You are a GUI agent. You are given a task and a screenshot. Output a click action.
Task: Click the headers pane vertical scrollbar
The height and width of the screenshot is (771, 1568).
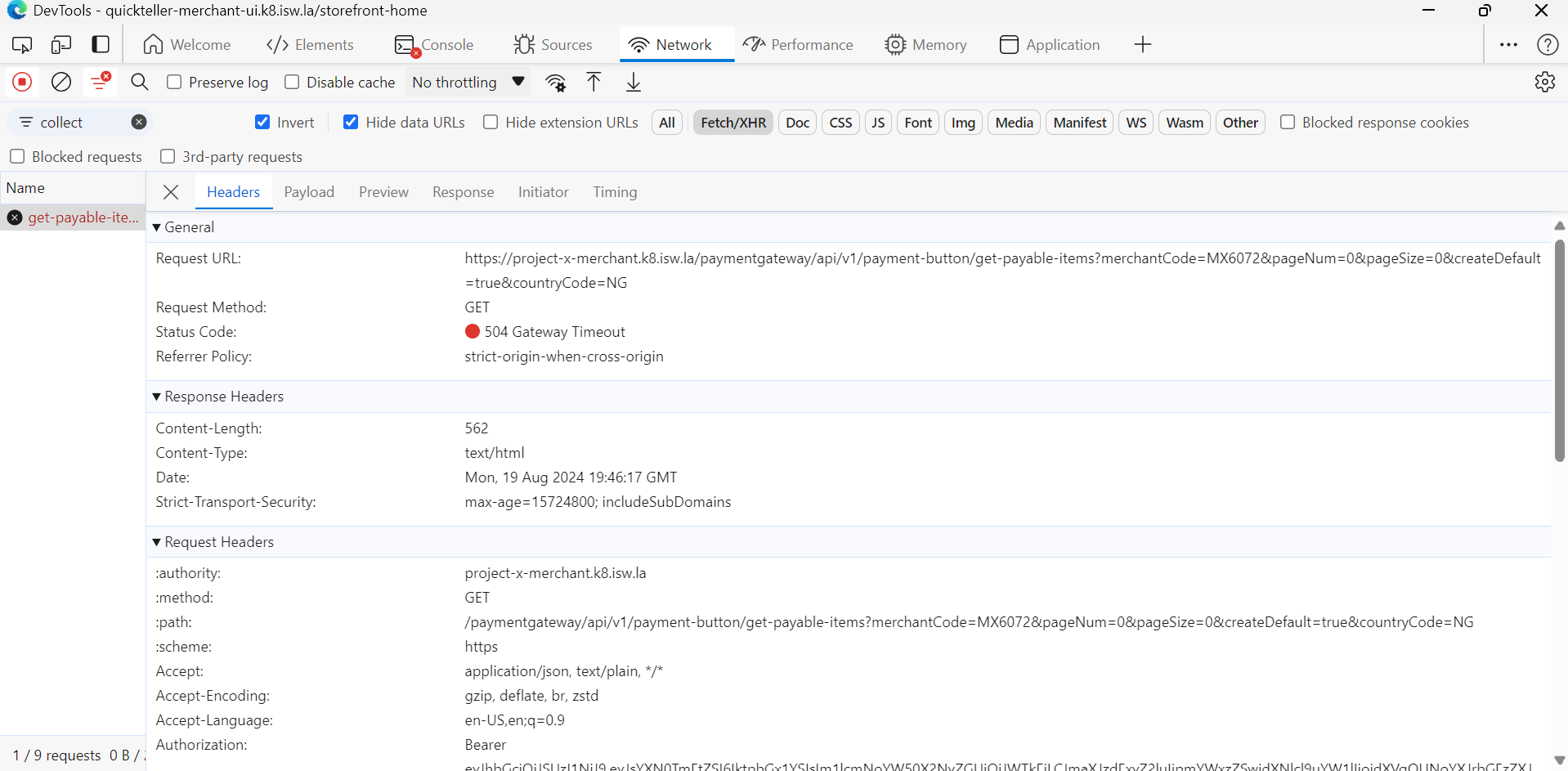[1559, 352]
